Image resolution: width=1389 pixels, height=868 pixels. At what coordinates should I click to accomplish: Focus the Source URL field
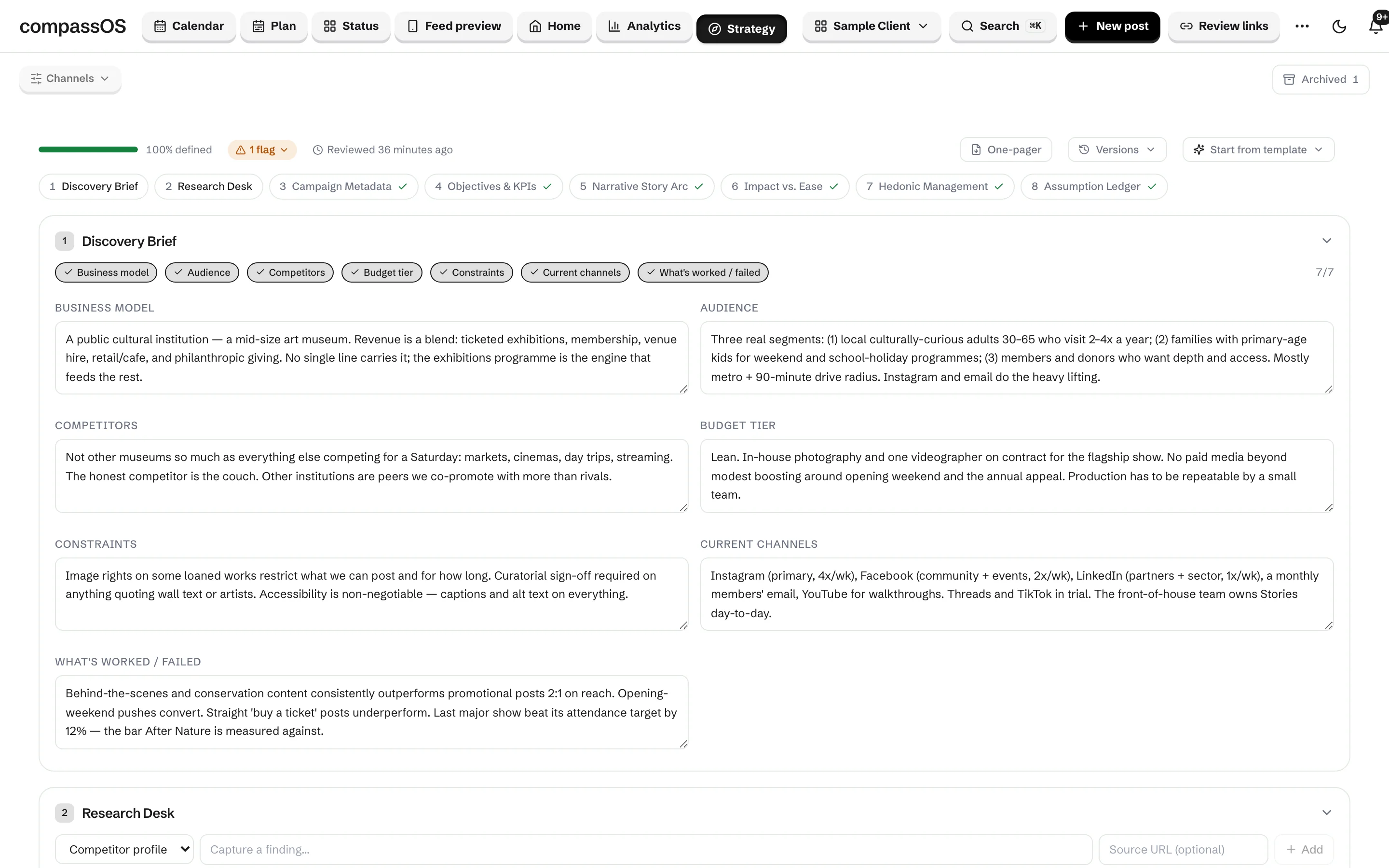1183,850
